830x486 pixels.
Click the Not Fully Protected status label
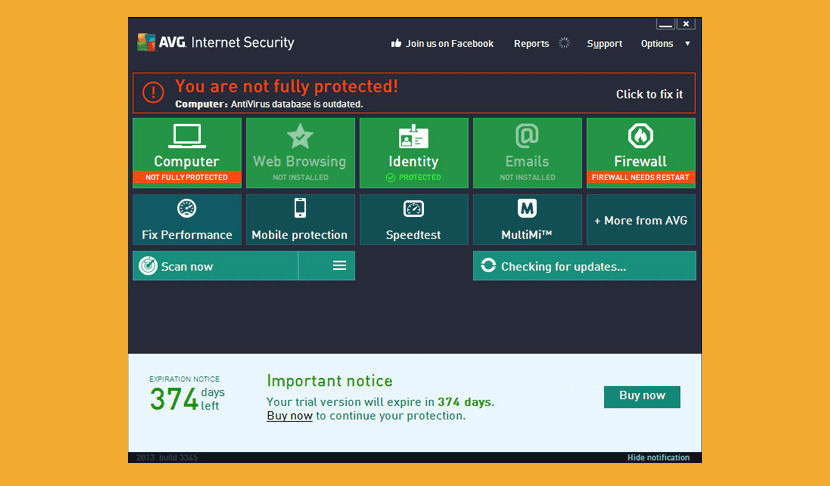click(187, 177)
